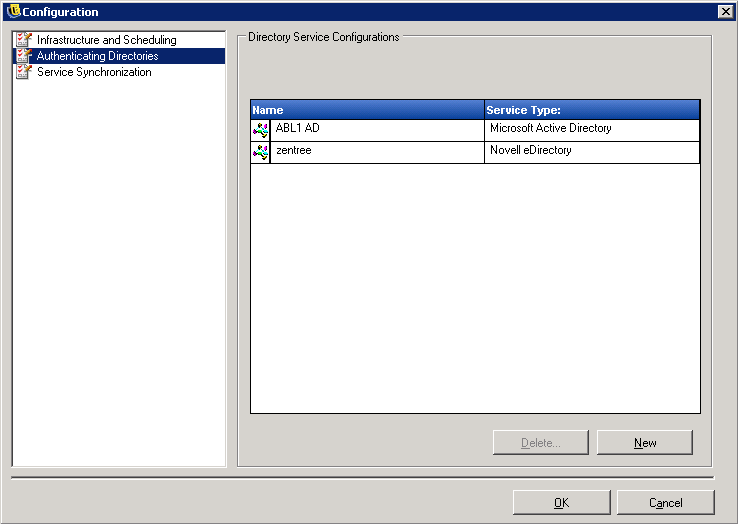Select the ABL1 AD directory name
Viewport: 738px width, 524px height.
pyautogui.click(x=377, y=130)
